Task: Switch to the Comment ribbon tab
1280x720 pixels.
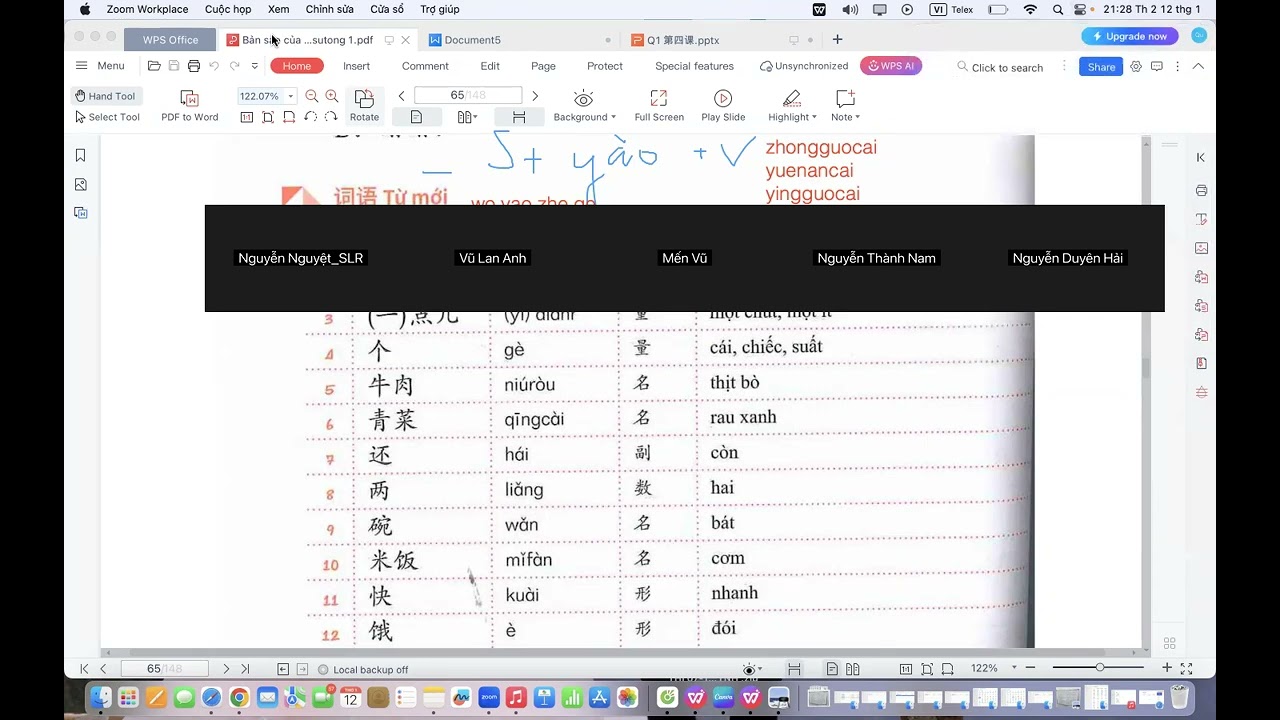Action: (425, 66)
